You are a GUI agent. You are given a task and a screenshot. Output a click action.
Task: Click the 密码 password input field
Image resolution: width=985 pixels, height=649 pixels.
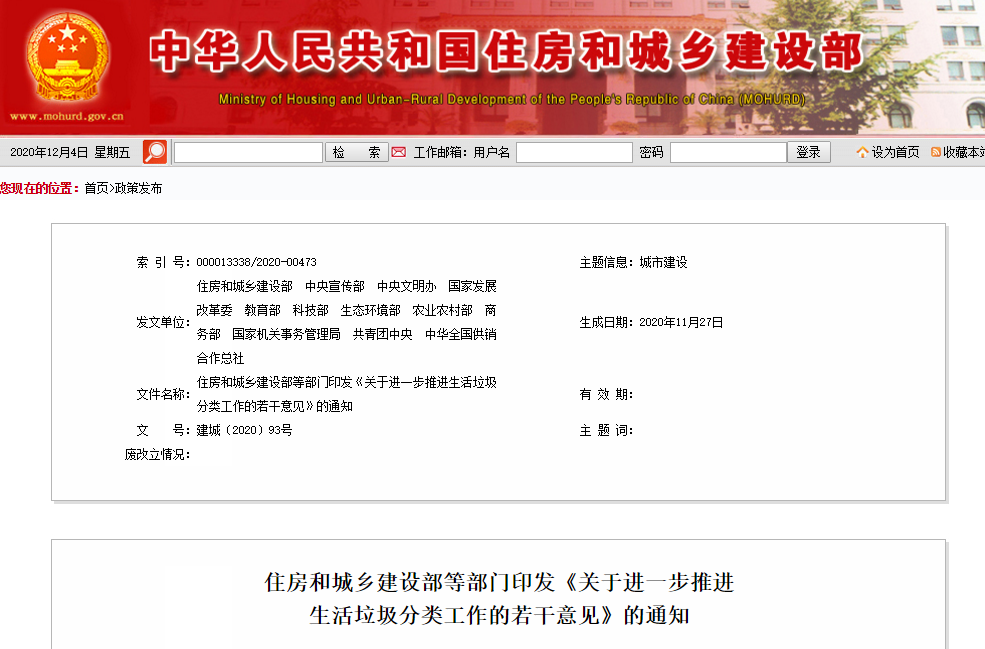coord(728,152)
